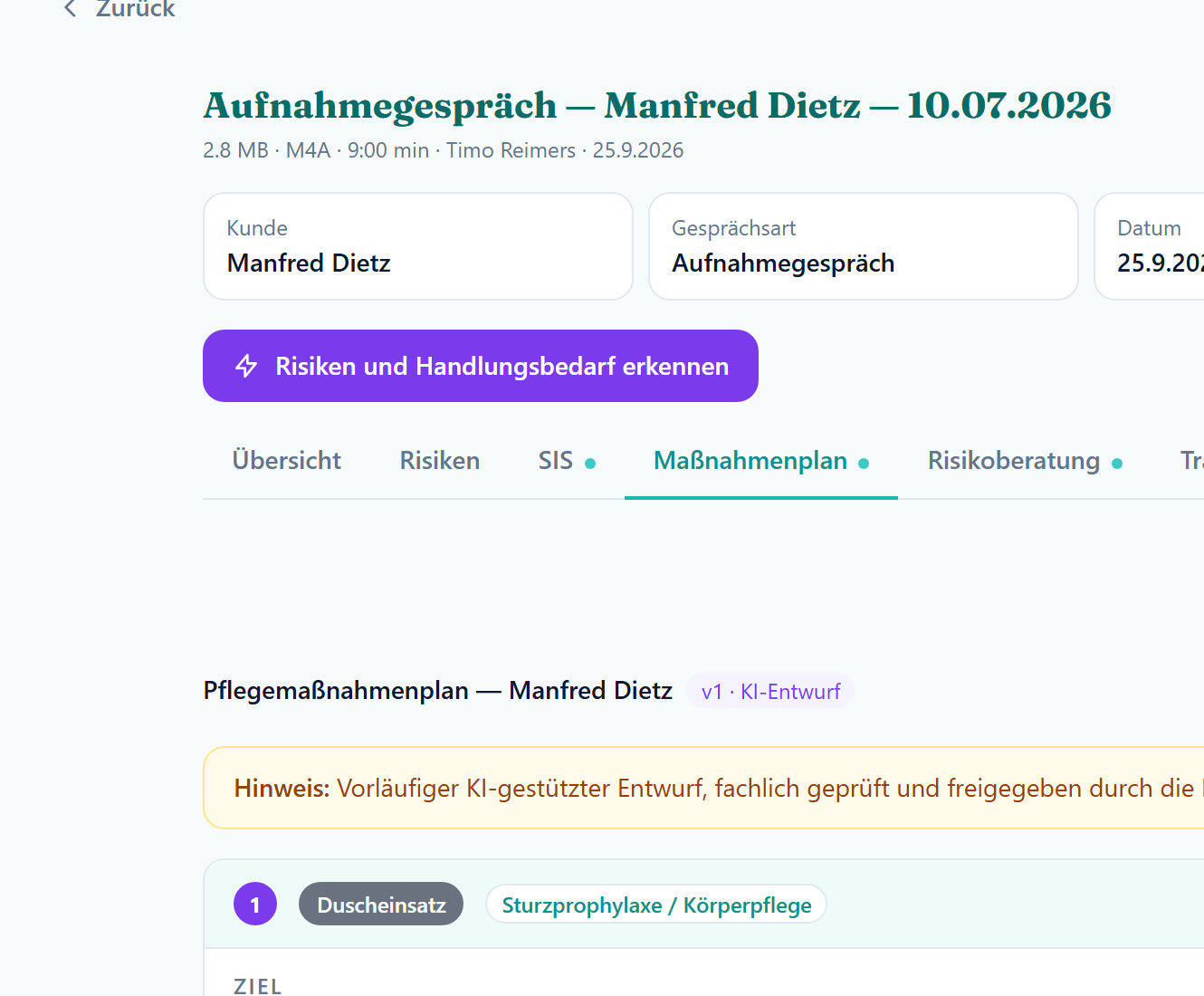Click the 'v1 · KI-Entwurf' version badge
Screen dimensions: 1204x996
[770, 692]
